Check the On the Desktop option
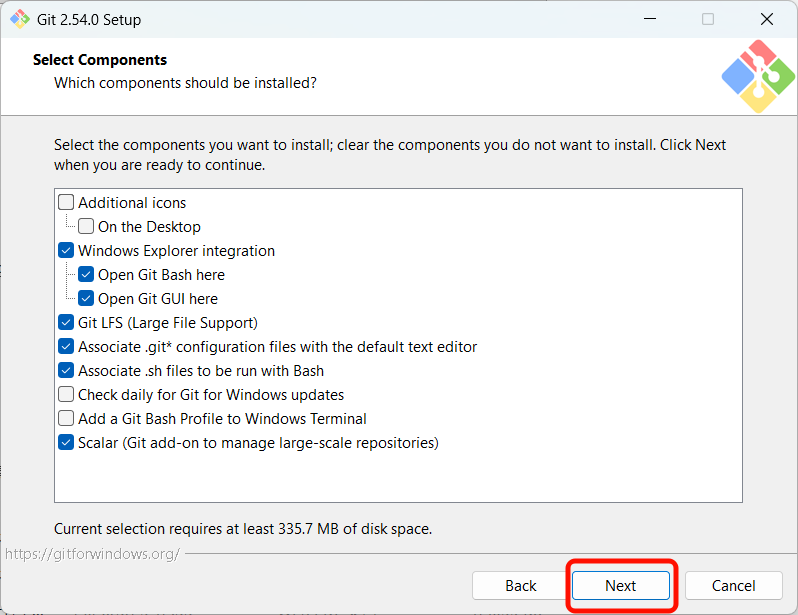798x615 pixels. coord(86,227)
